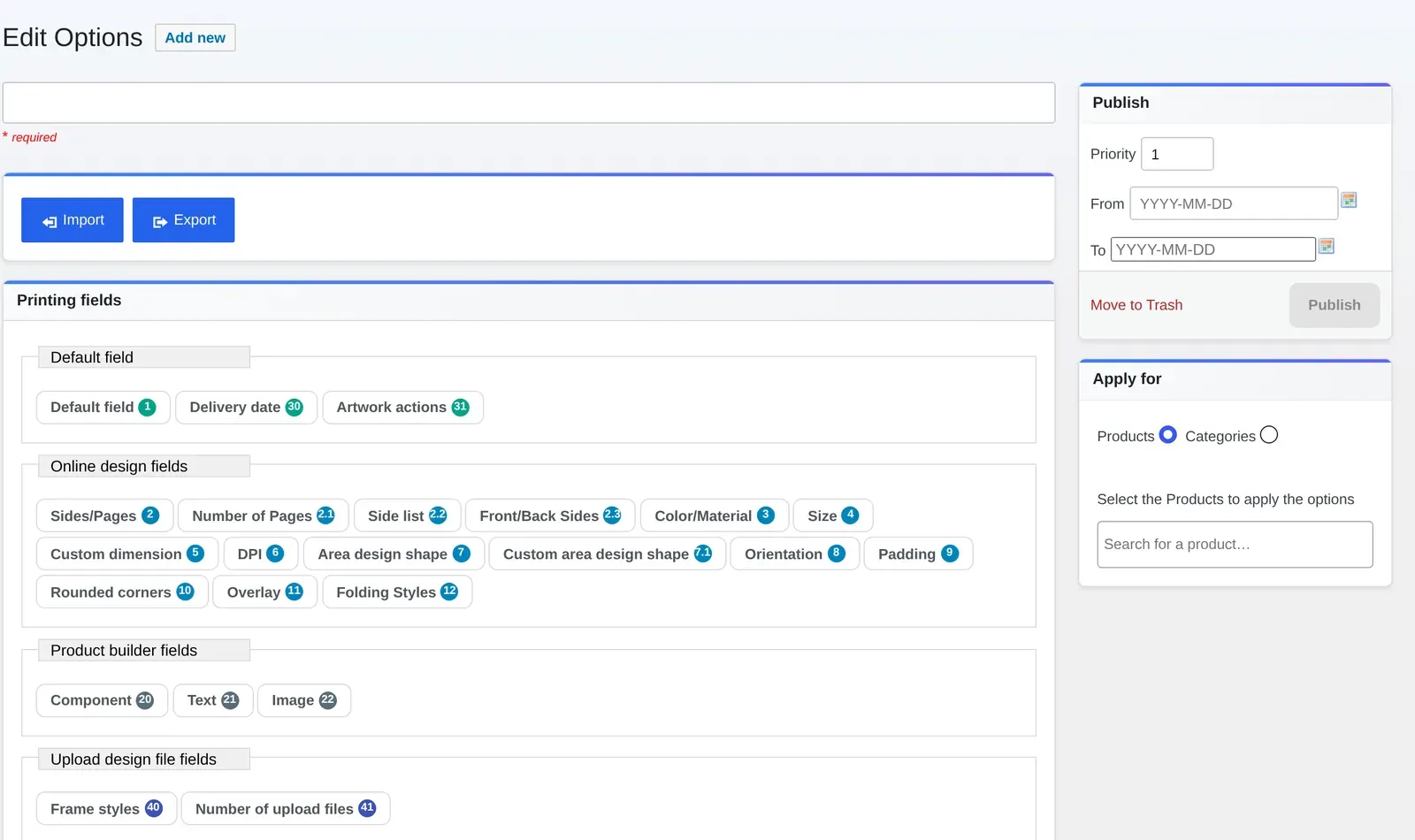Add the Folding Styles field
The height and width of the screenshot is (840, 1415).
[397, 592]
